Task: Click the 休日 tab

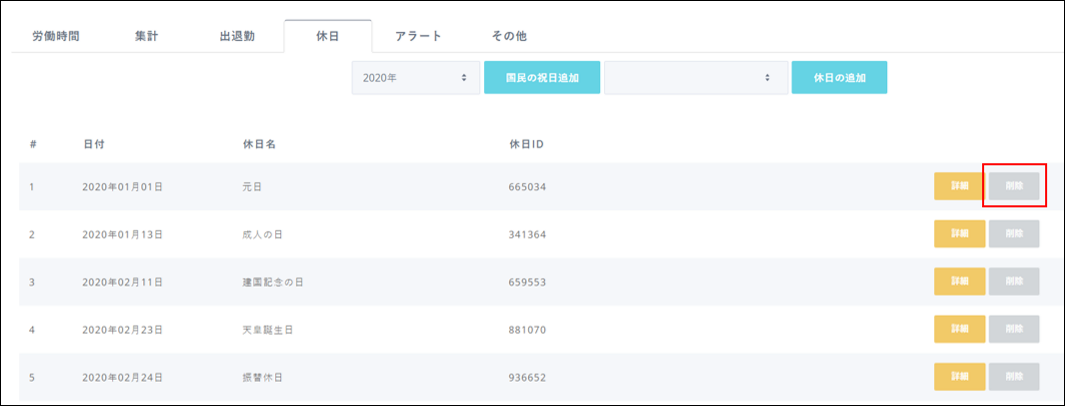Action: [x=327, y=36]
